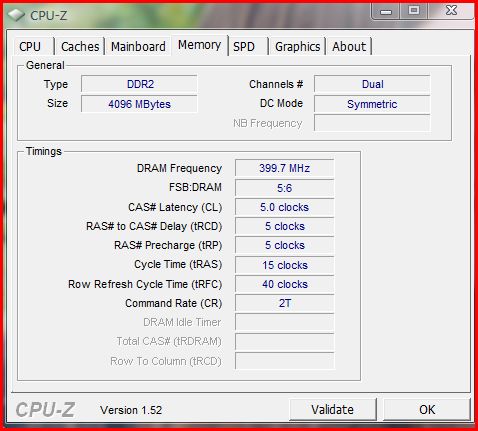Click the Symmetric DC Mode value
The height and width of the screenshot is (431, 478).
[x=372, y=104]
